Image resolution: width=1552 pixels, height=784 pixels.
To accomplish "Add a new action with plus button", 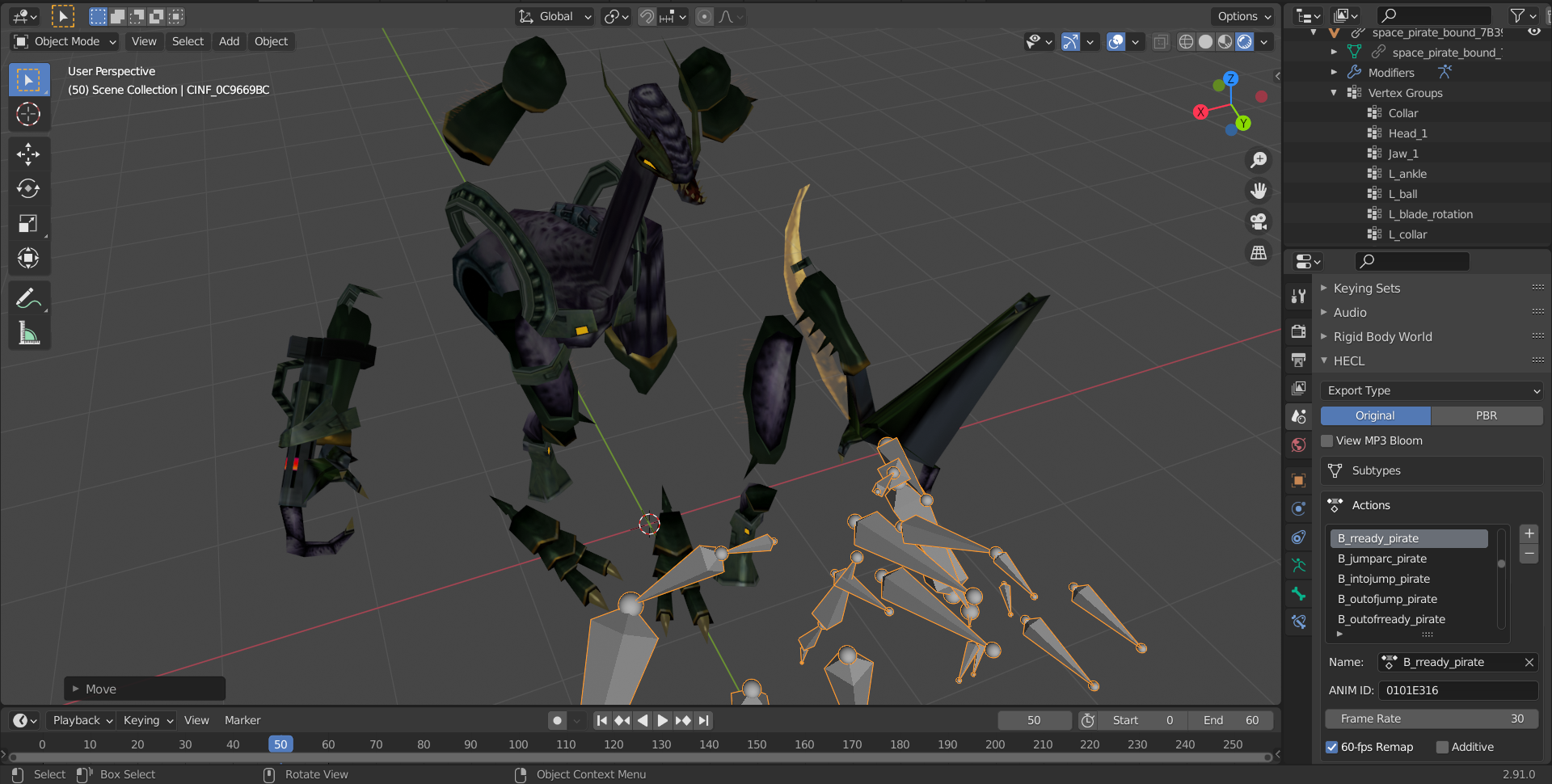I will pos(1529,533).
